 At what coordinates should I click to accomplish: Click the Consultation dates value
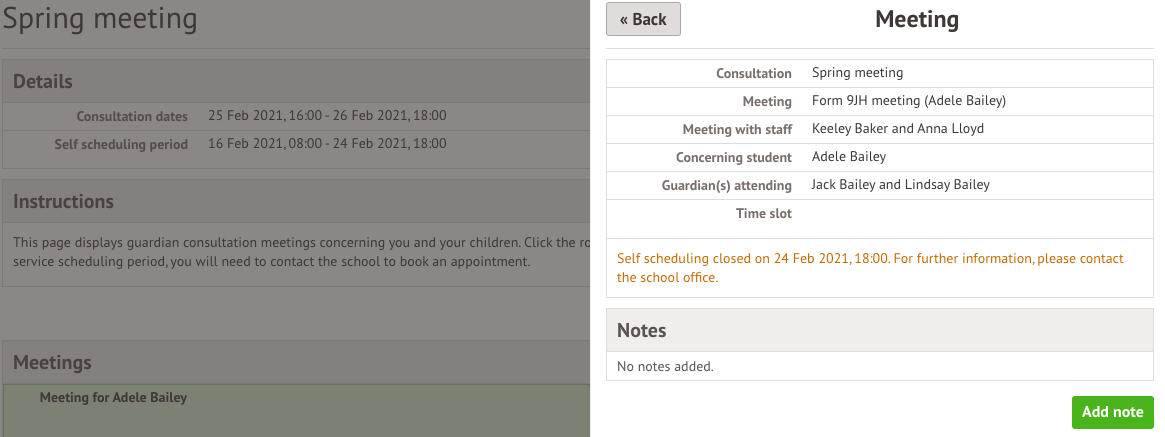(327, 116)
